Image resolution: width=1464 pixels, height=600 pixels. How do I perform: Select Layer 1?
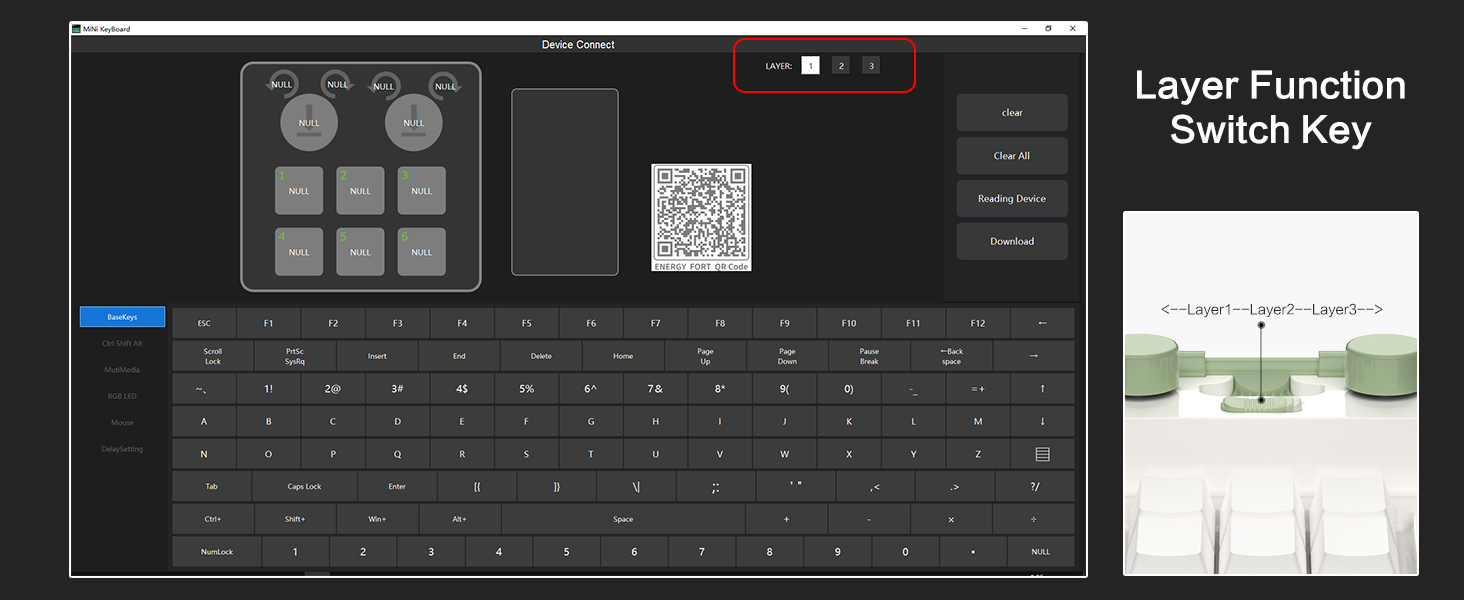(x=810, y=64)
